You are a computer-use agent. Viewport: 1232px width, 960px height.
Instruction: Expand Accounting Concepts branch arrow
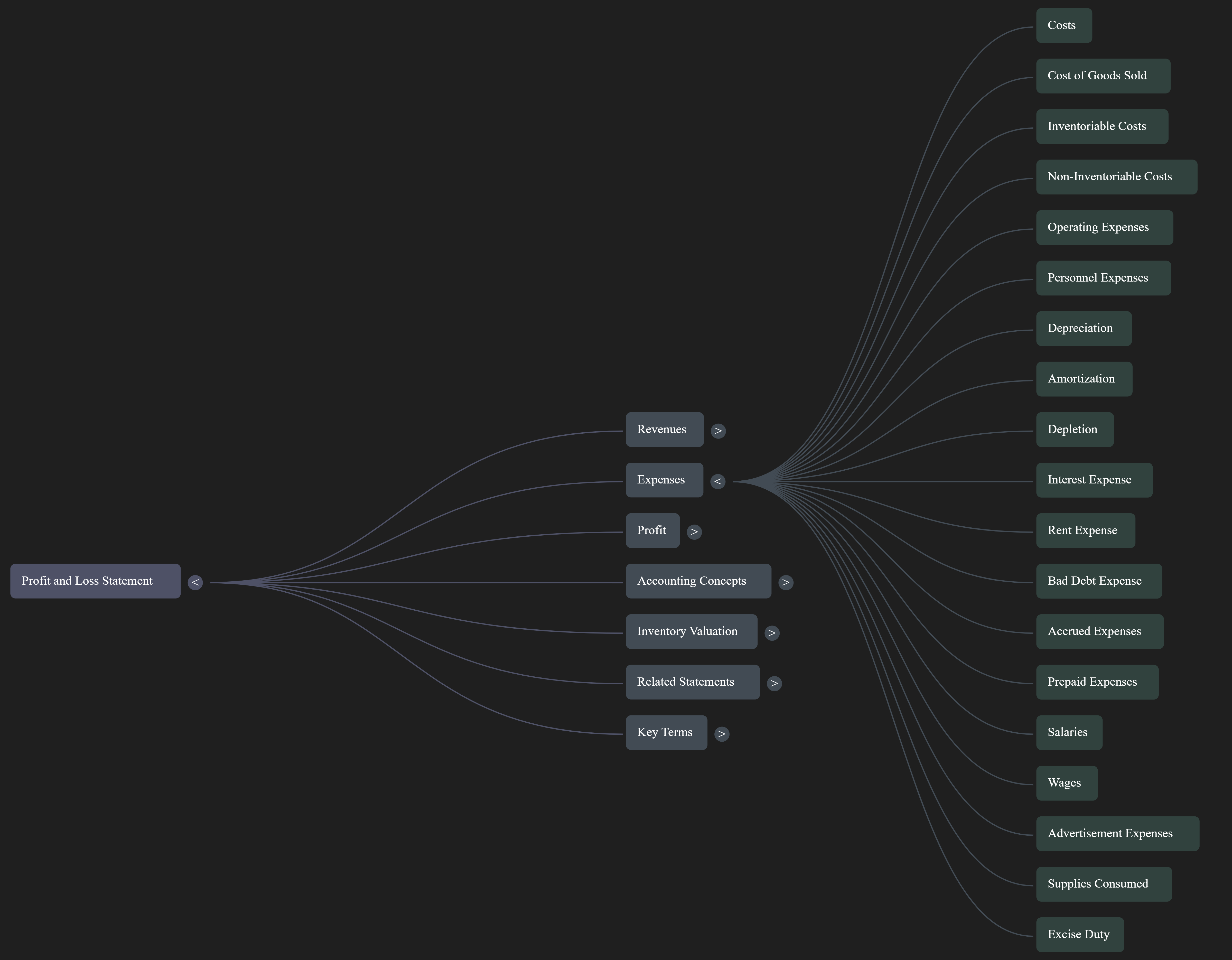click(785, 582)
